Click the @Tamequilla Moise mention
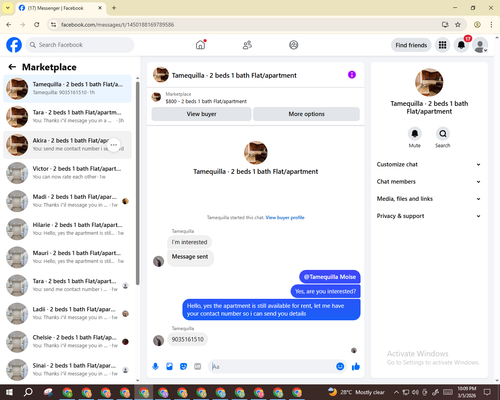This screenshot has width=500, height=400. click(x=330, y=277)
